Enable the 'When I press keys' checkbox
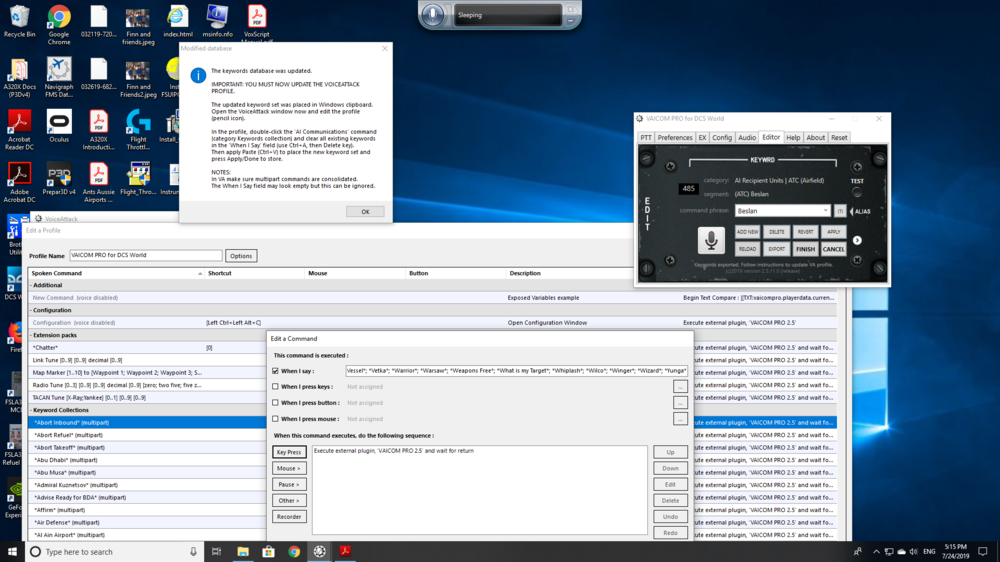Image resolution: width=1000 pixels, height=562 pixels. pyautogui.click(x=276, y=387)
